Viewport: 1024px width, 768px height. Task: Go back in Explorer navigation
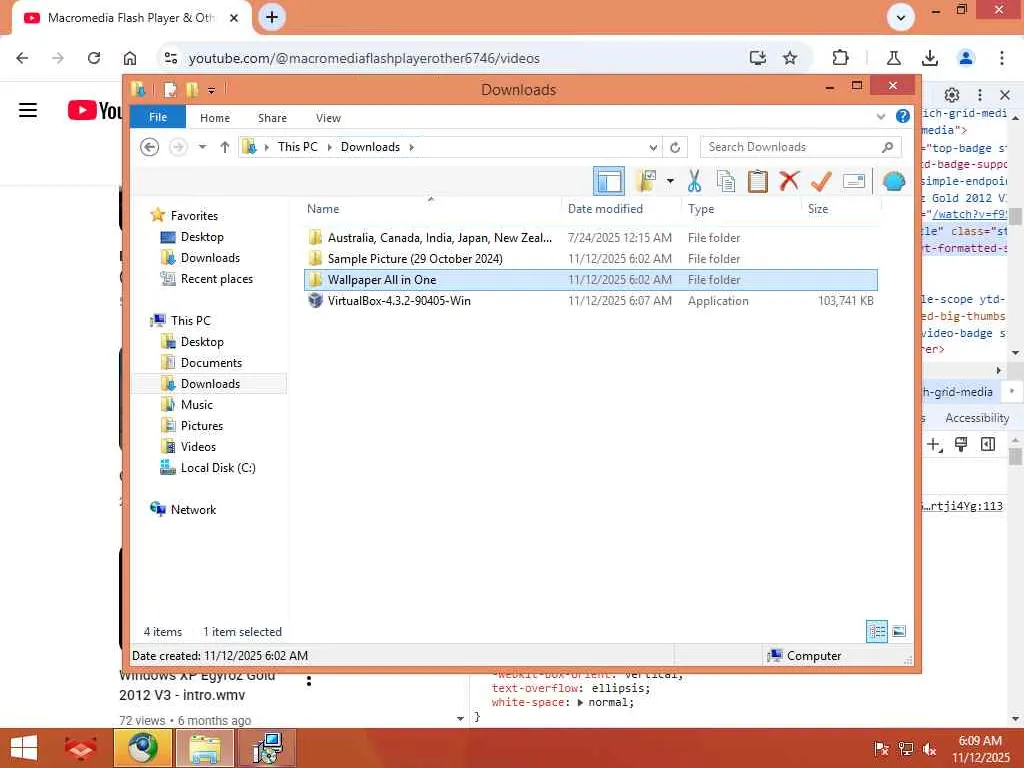point(150,147)
